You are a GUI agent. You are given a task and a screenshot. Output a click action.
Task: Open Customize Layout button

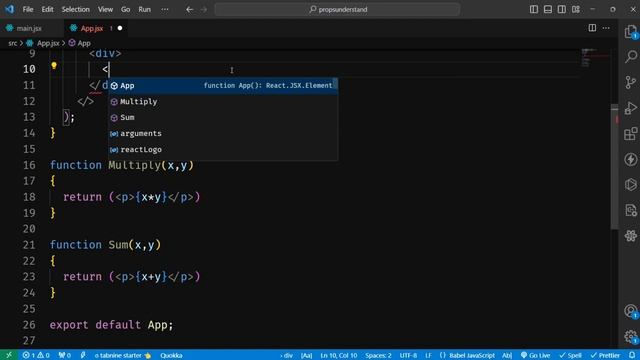[x=576, y=9]
